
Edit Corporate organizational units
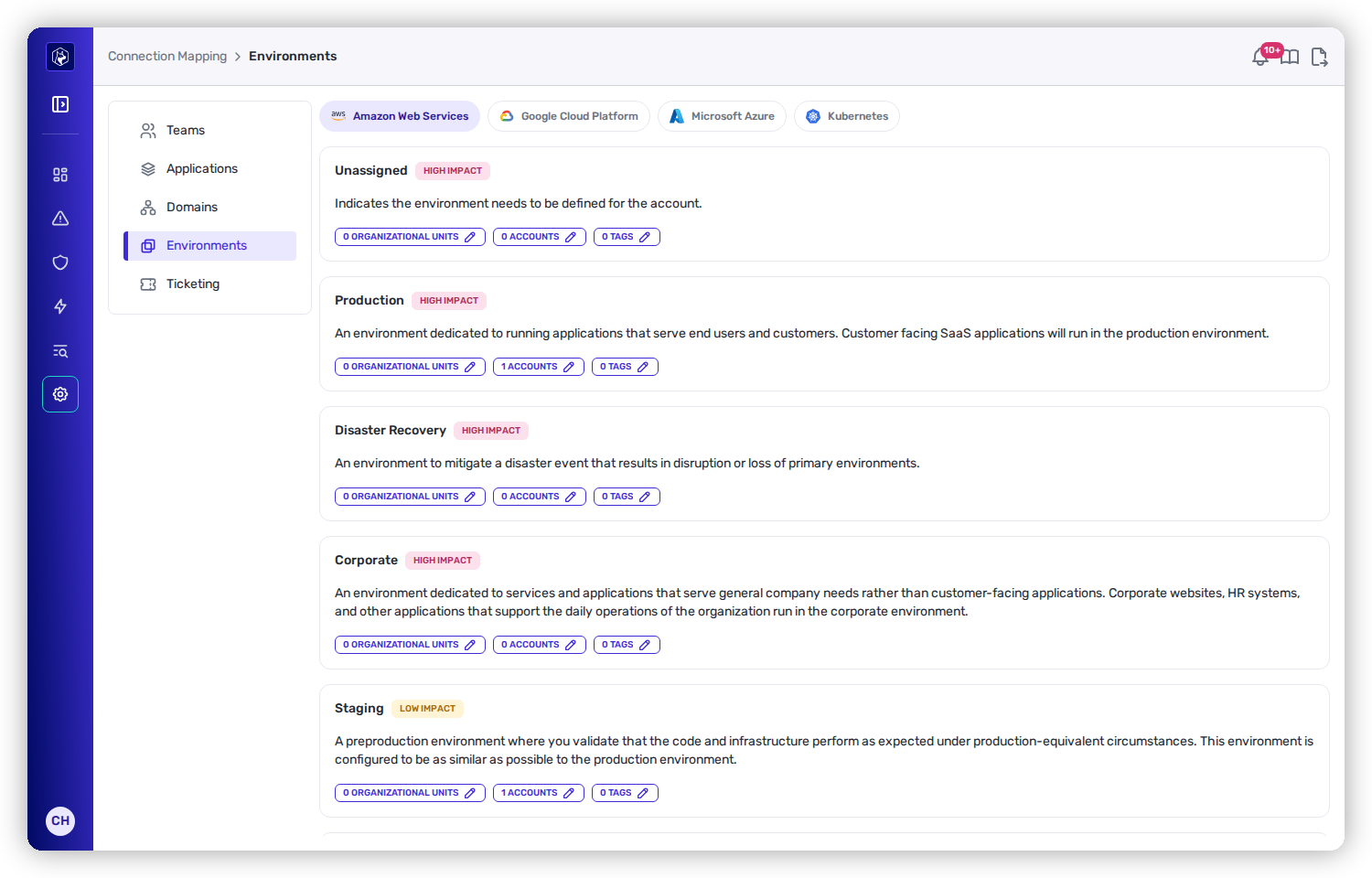(410, 645)
